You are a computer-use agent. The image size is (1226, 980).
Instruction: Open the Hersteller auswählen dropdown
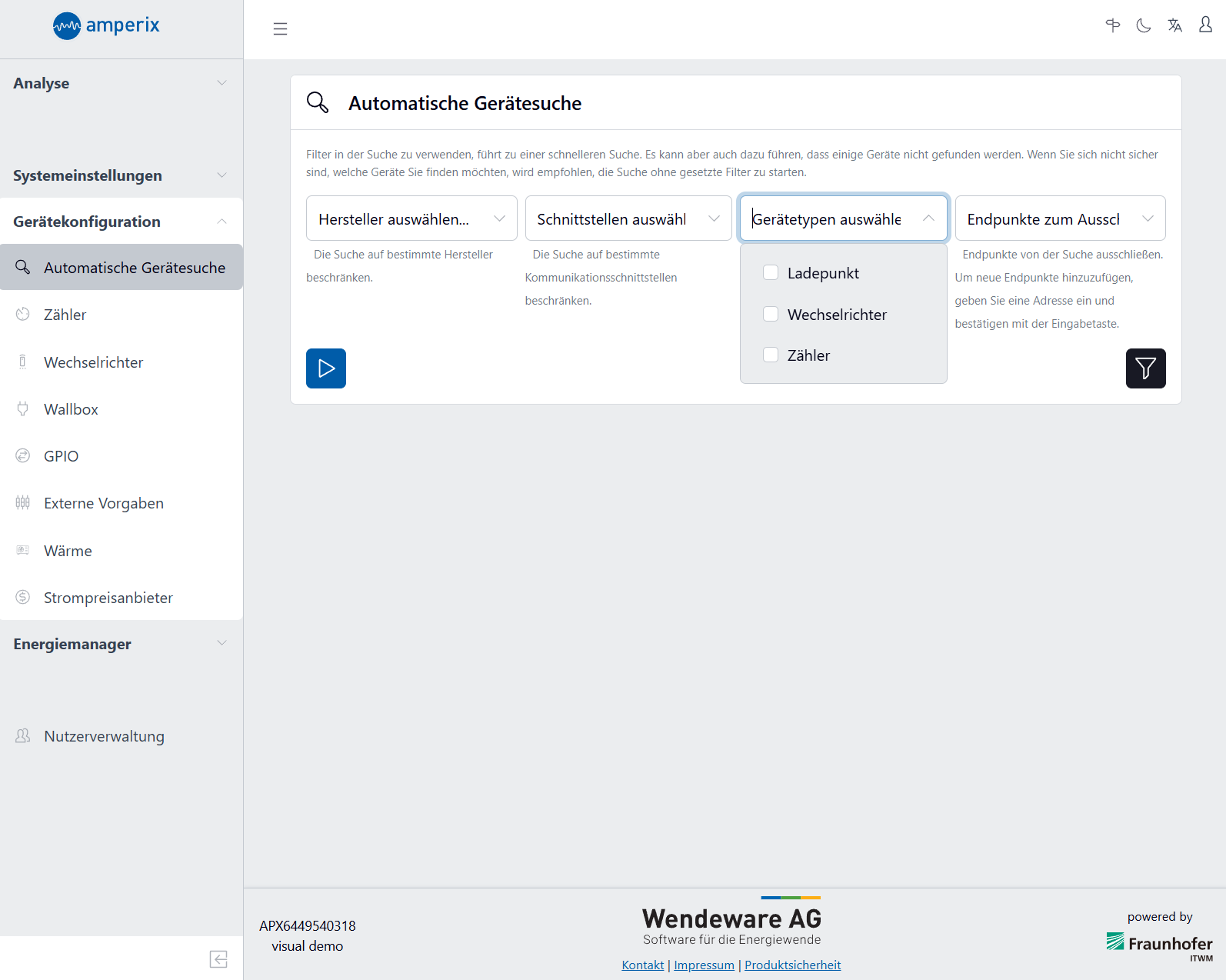[411, 219]
